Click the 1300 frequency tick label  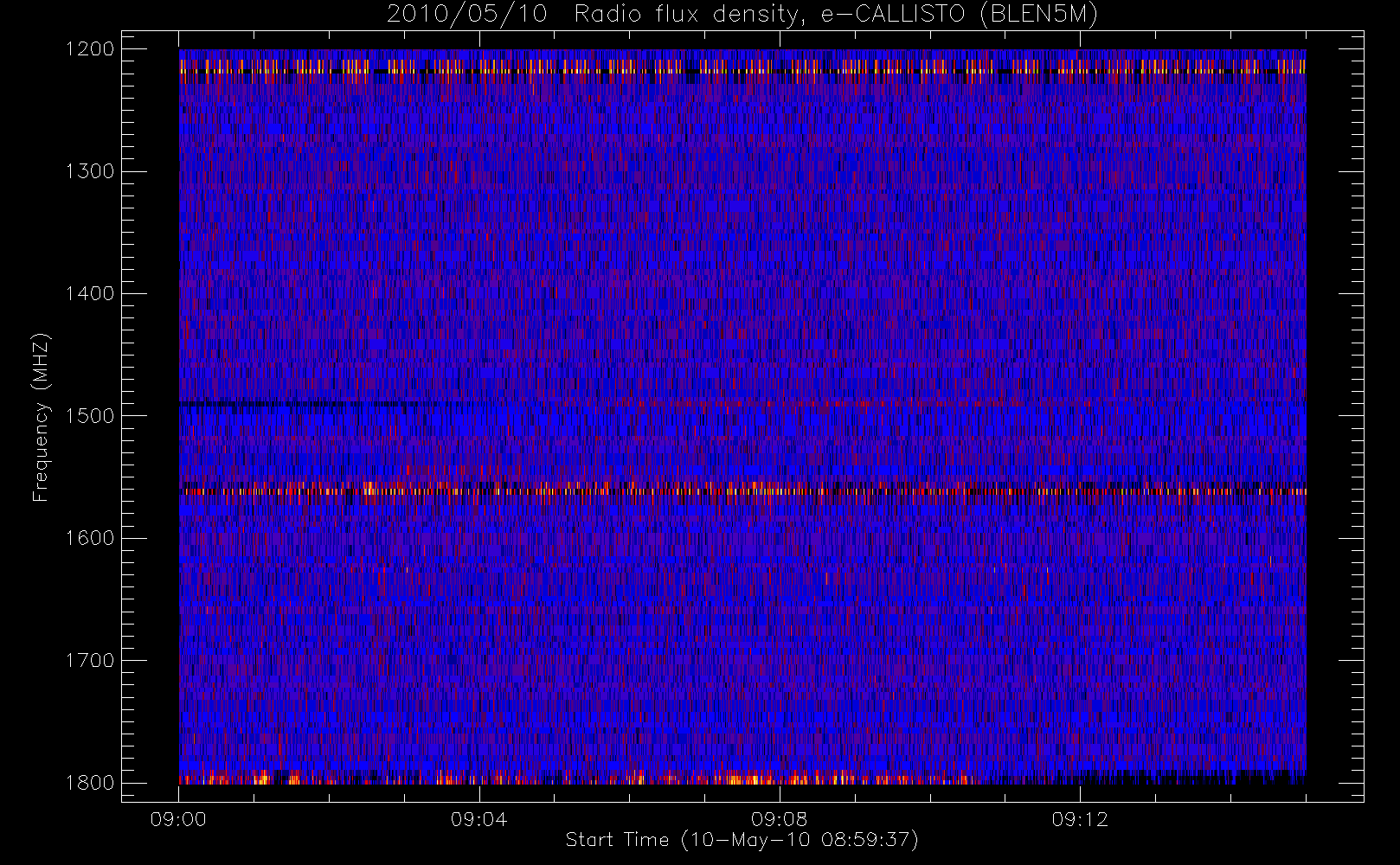90,171
